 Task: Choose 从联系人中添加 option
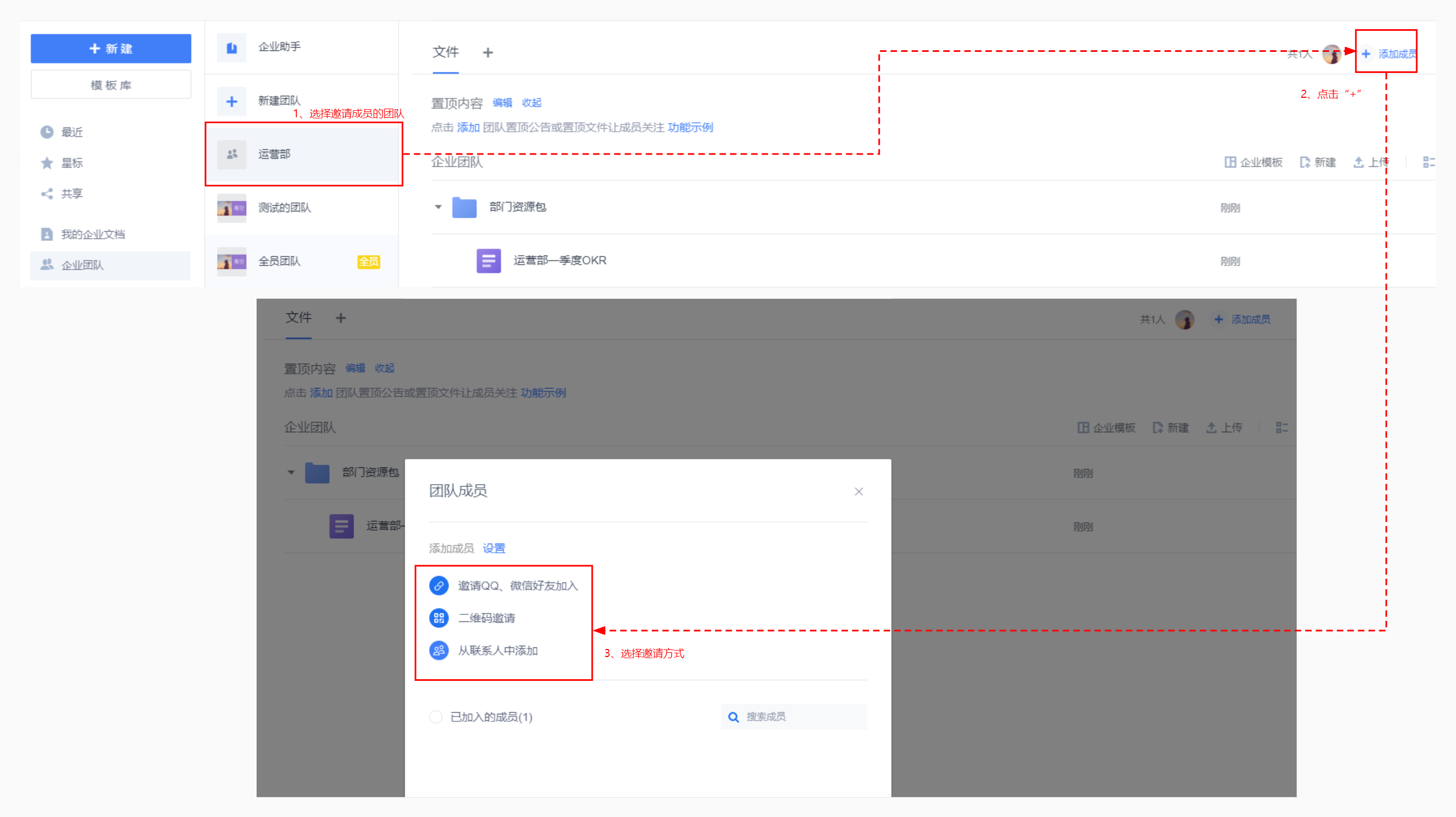click(484, 651)
